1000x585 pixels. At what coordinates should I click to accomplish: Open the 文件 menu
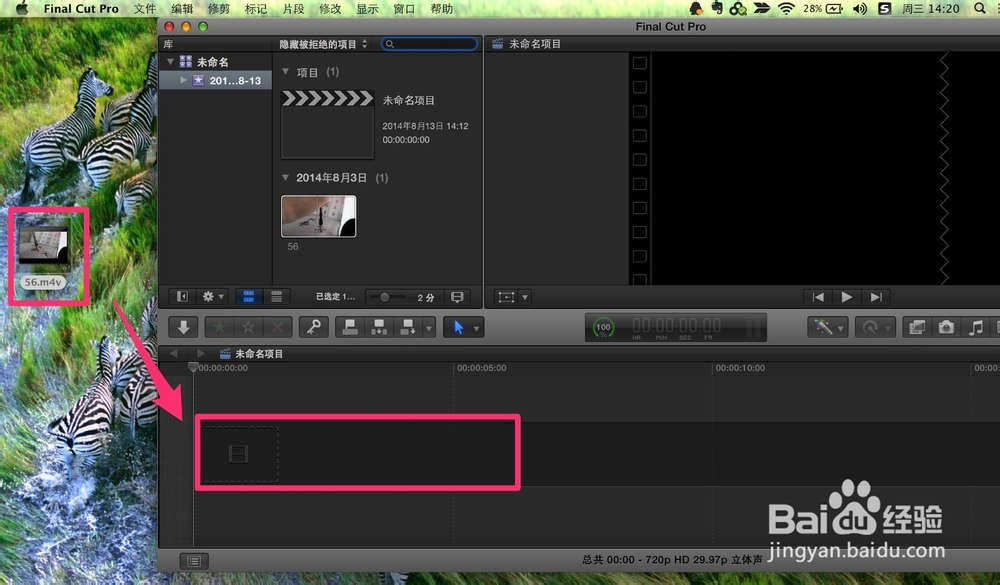tap(145, 8)
